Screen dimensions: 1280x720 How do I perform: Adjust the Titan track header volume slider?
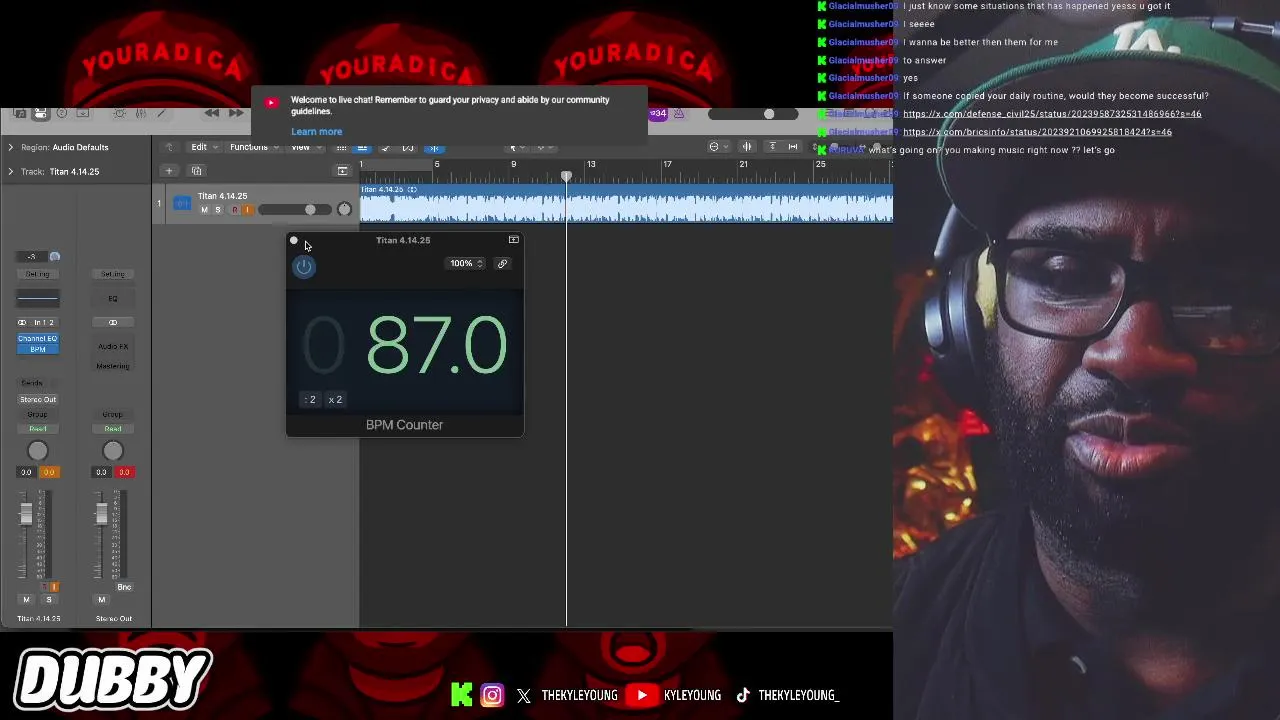[295, 210]
